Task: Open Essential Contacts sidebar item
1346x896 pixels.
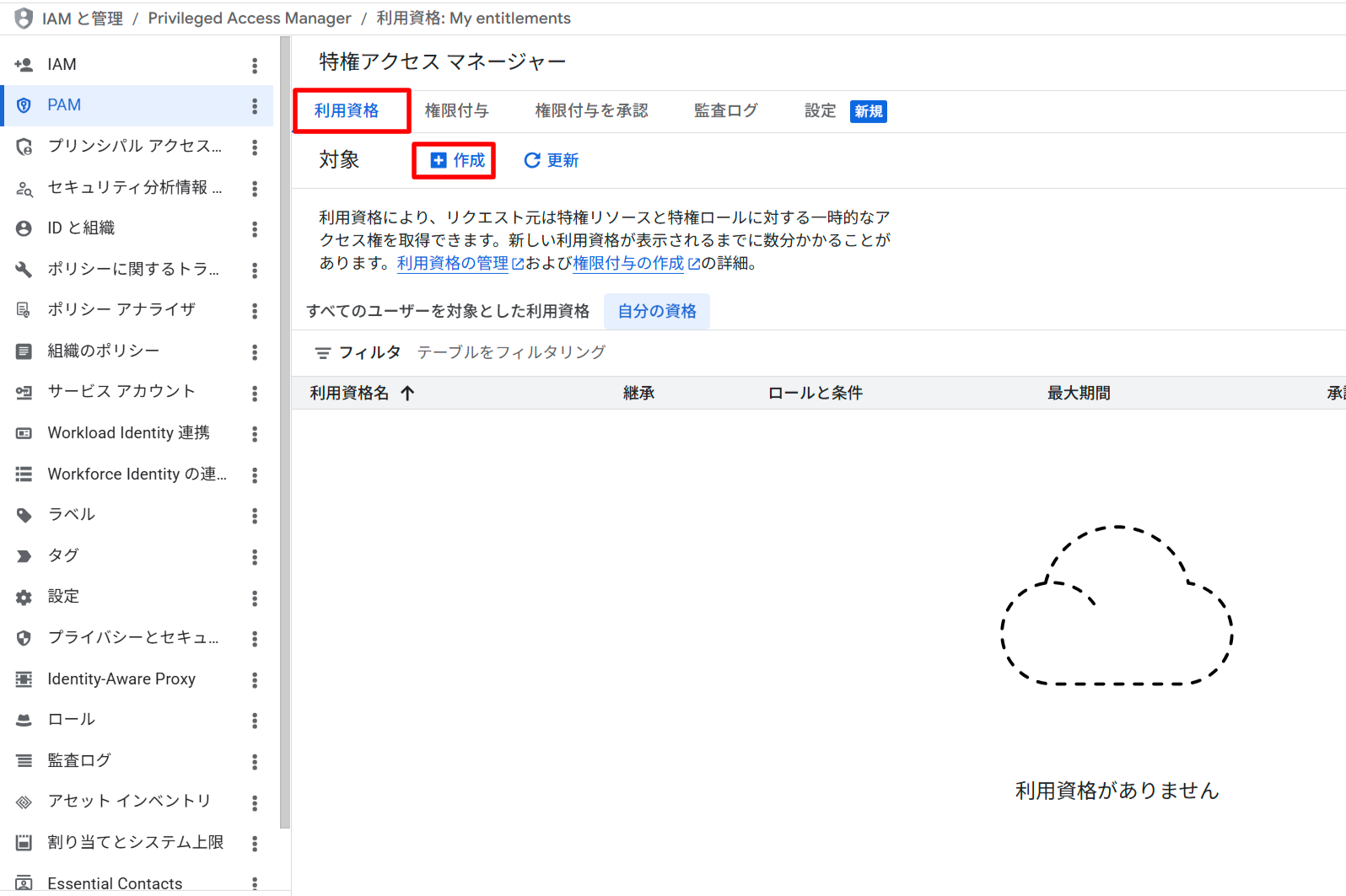Action: (137, 883)
